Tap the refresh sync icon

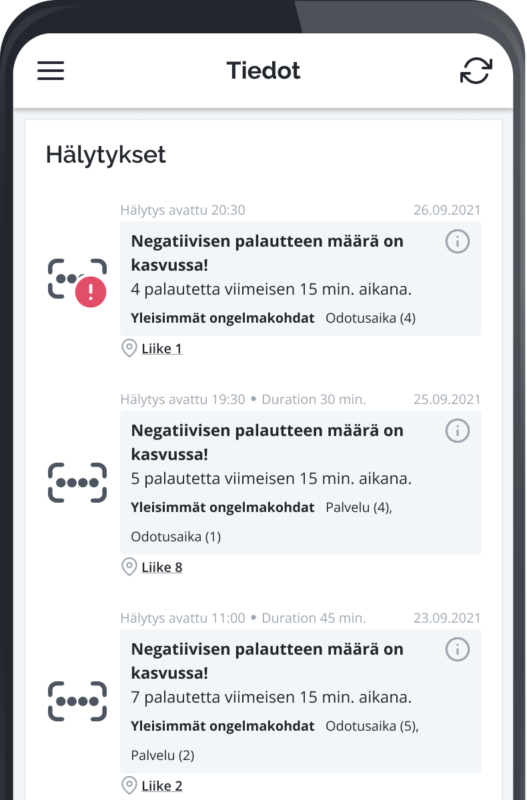[x=476, y=70]
